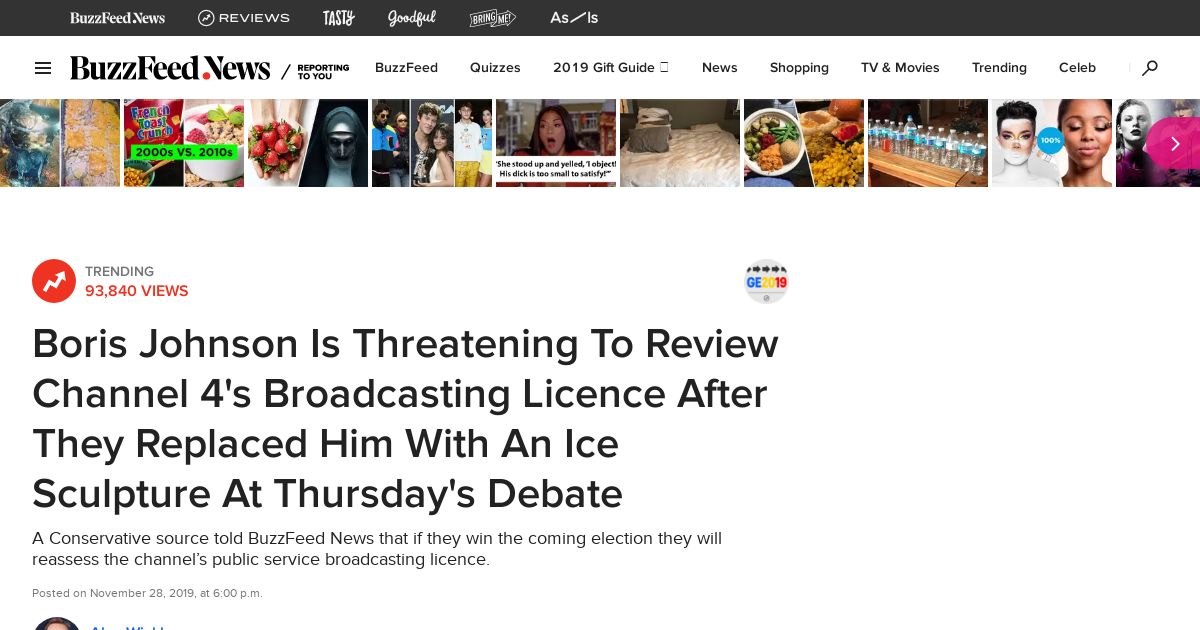Open Reviews site in top bar
Screen dimensions: 1200x630
244,18
